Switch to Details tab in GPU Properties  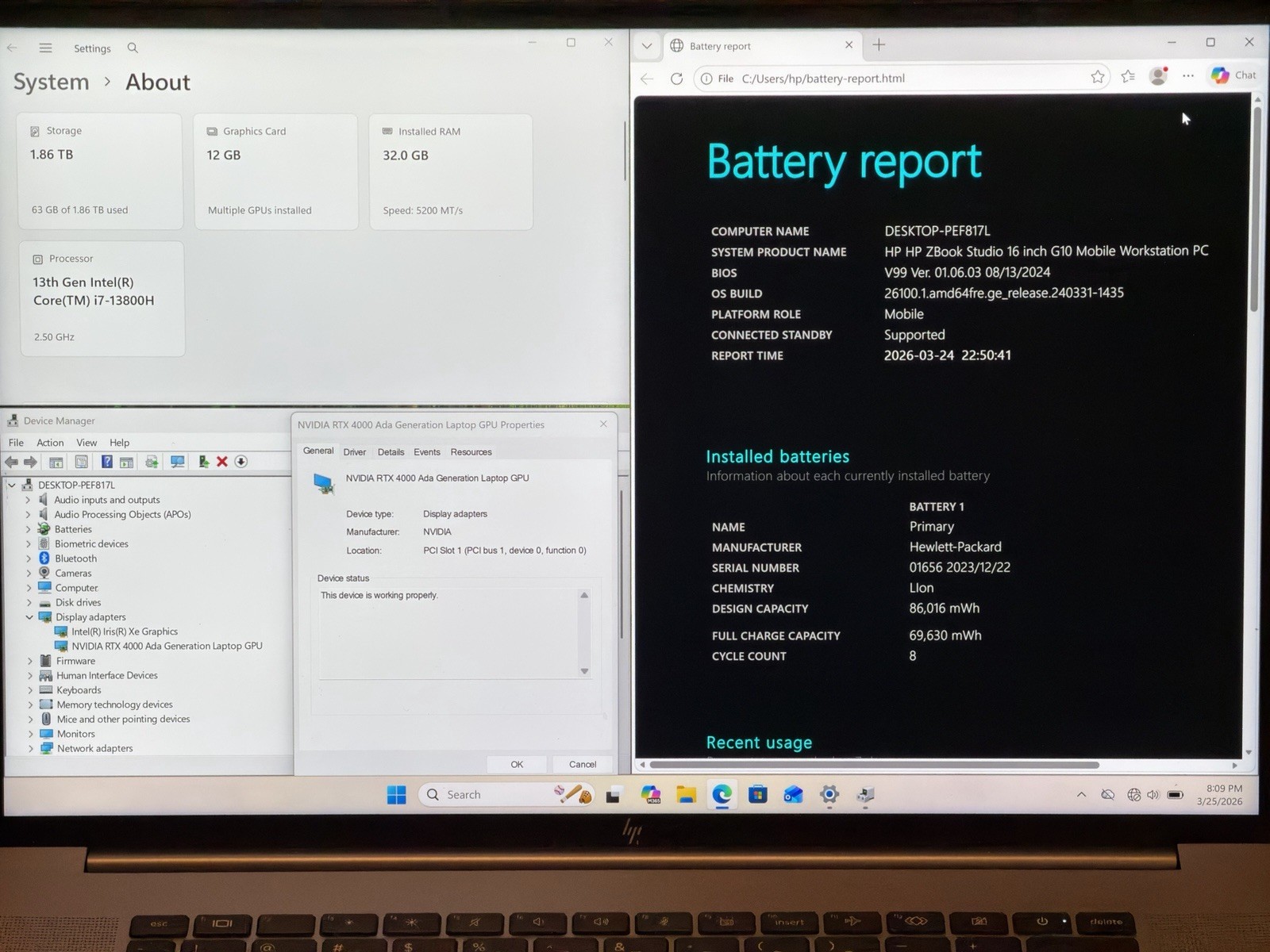(391, 452)
